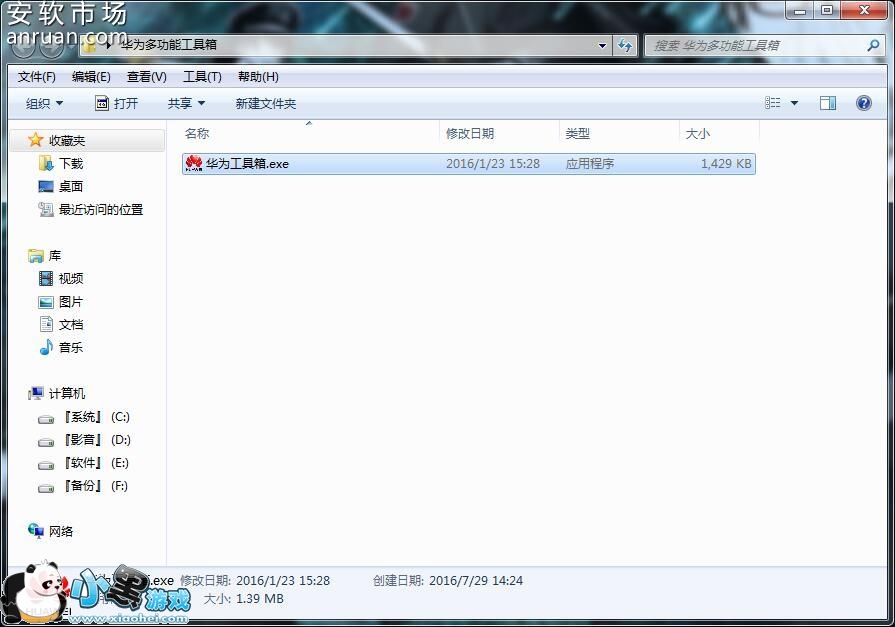Open 图片 library
The image size is (895, 627).
point(71,302)
